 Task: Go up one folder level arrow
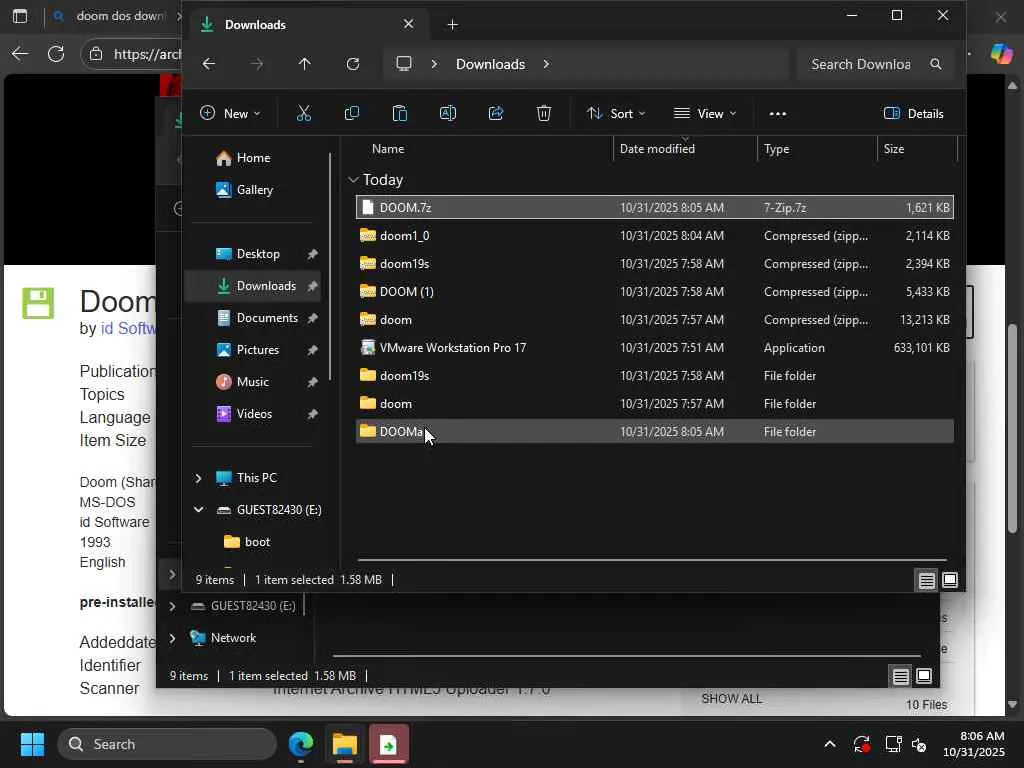(304, 64)
